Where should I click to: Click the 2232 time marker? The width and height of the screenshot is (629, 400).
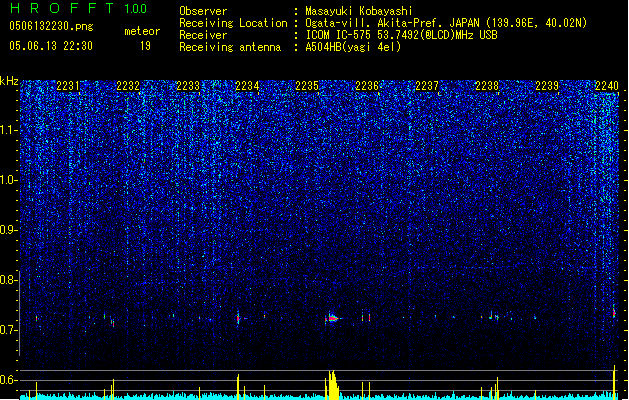click(128, 85)
